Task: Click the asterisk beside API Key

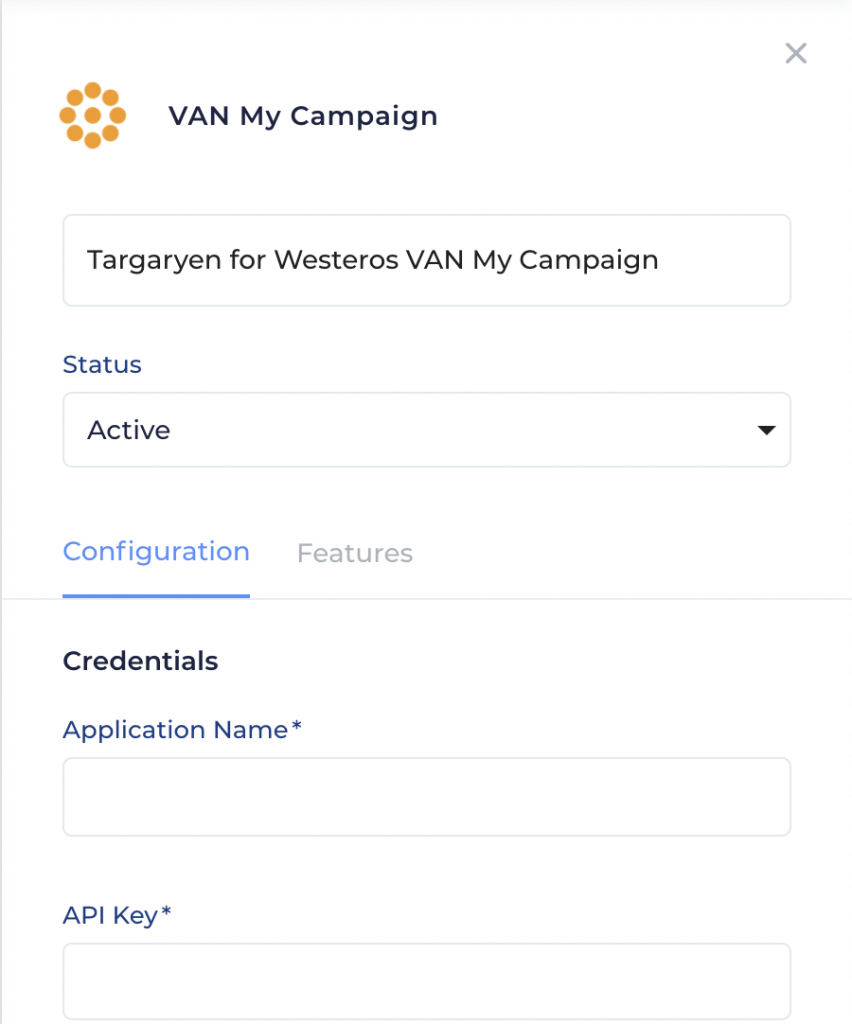Action: point(166,911)
